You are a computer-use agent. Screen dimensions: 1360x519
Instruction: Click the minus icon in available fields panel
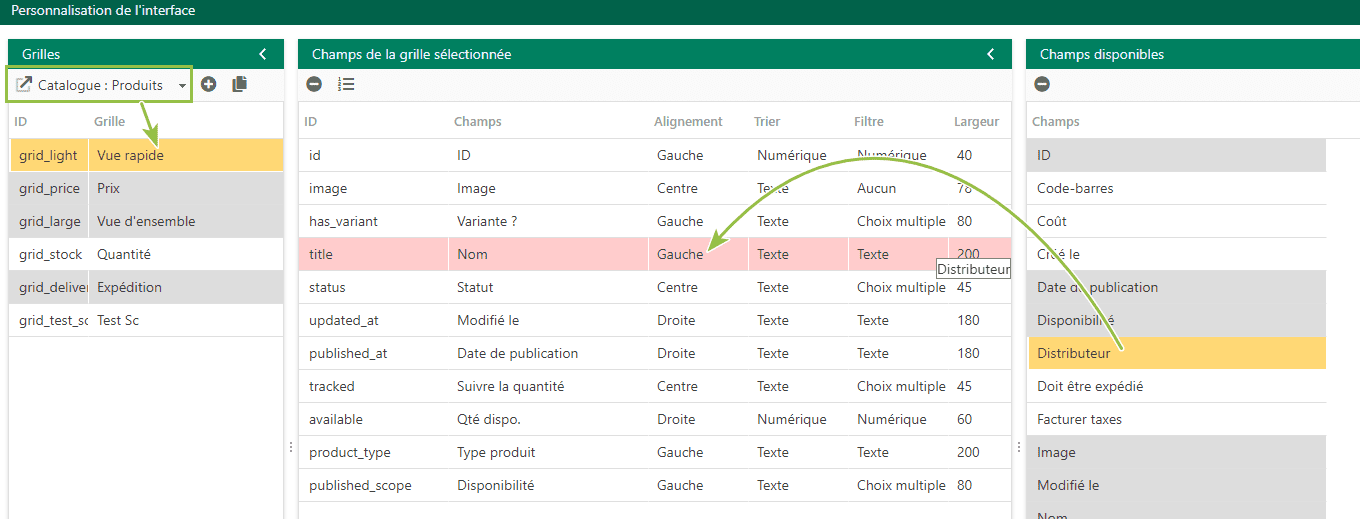click(1042, 85)
